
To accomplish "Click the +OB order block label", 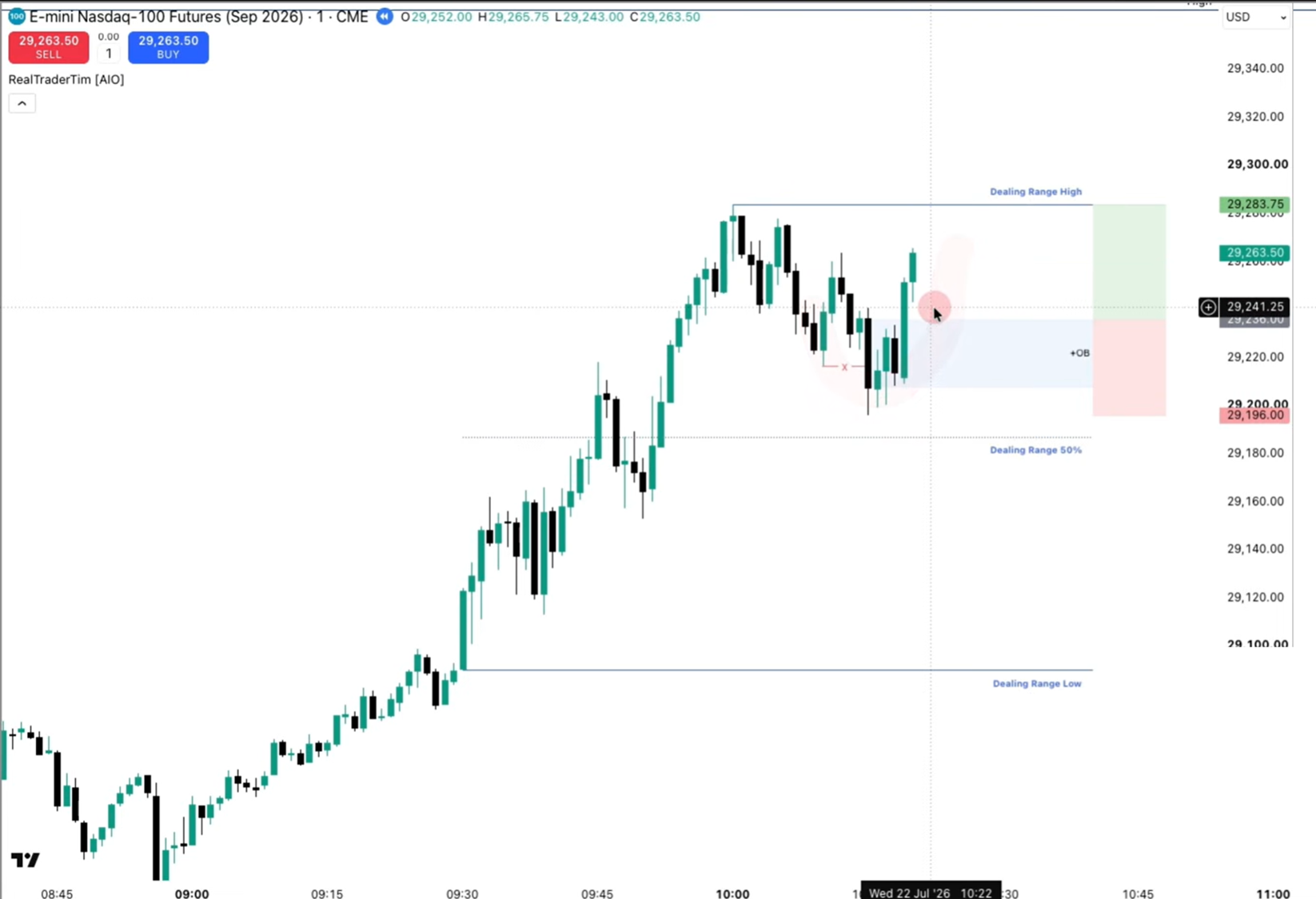I will click(x=1079, y=353).
